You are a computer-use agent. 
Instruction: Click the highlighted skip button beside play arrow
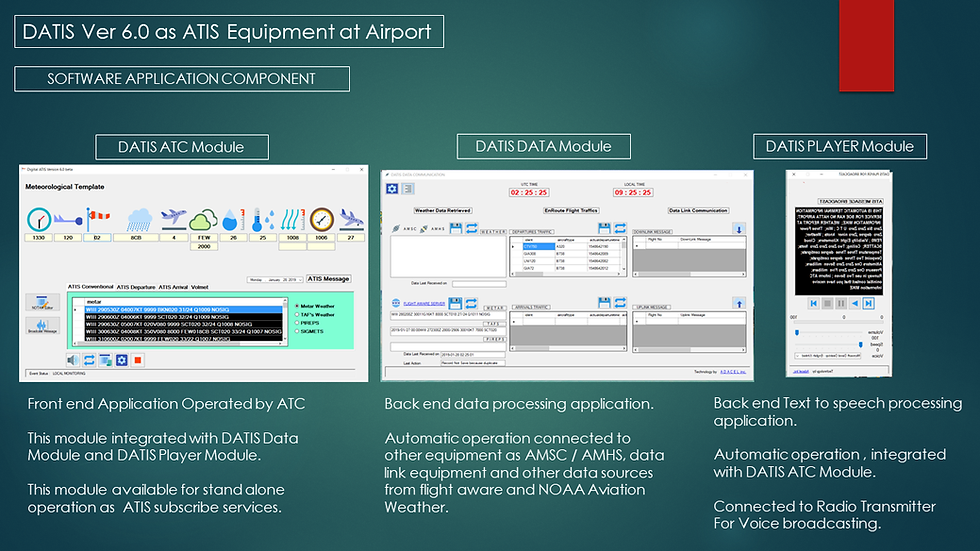click(x=868, y=304)
